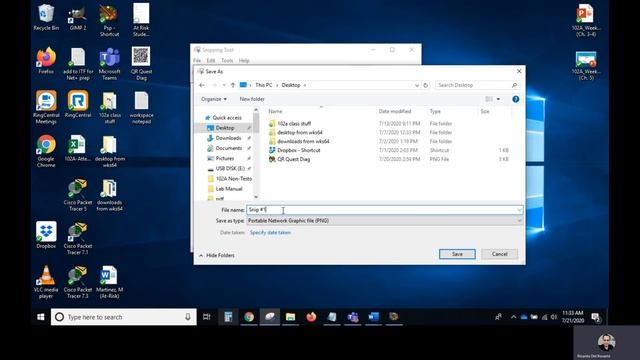
Task: Open QR Quest Diag desktop image
Action: click(141, 63)
